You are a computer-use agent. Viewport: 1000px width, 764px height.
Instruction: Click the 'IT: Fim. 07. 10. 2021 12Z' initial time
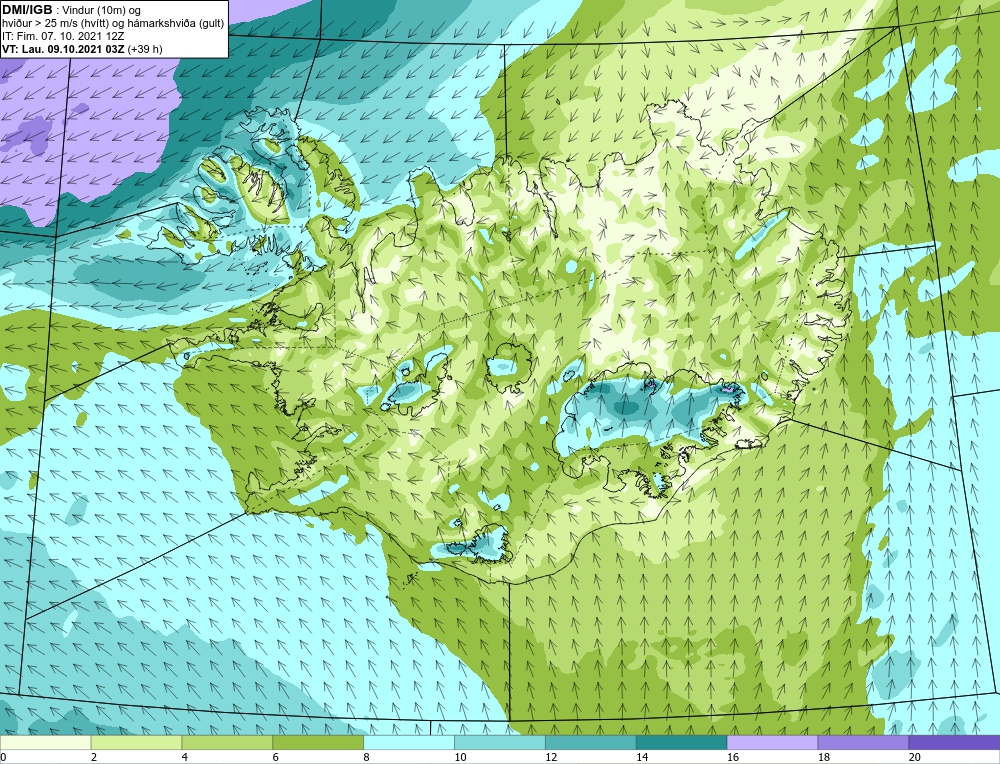[63, 36]
